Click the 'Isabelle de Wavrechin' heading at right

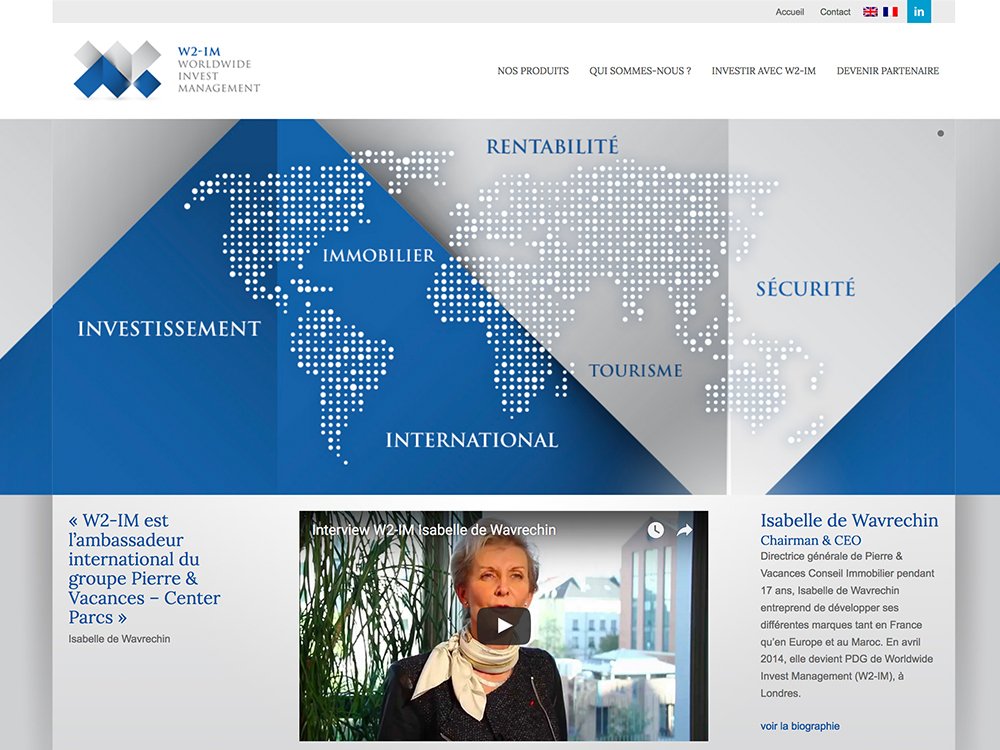pos(849,520)
